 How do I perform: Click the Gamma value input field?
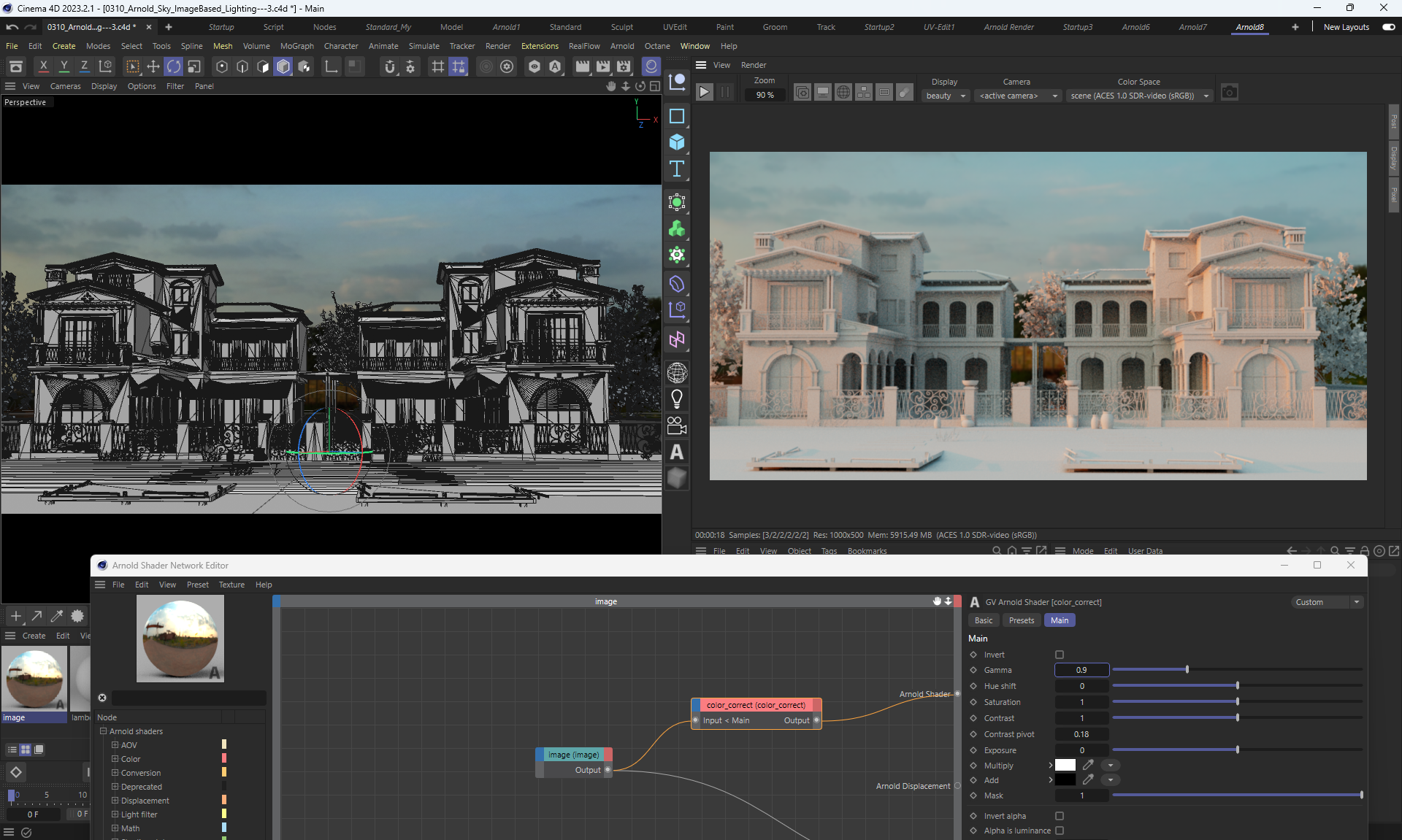click(1081, 670)
